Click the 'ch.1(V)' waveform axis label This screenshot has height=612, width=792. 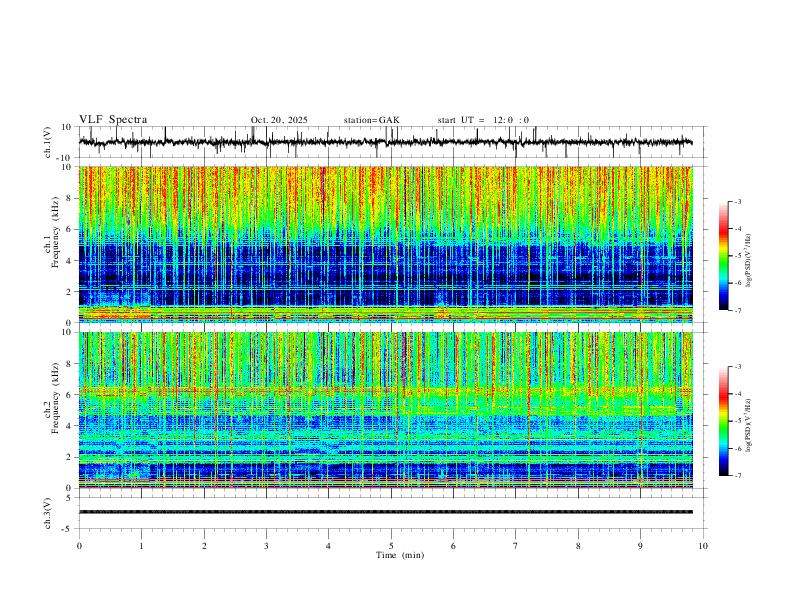(x=48, y=142)
